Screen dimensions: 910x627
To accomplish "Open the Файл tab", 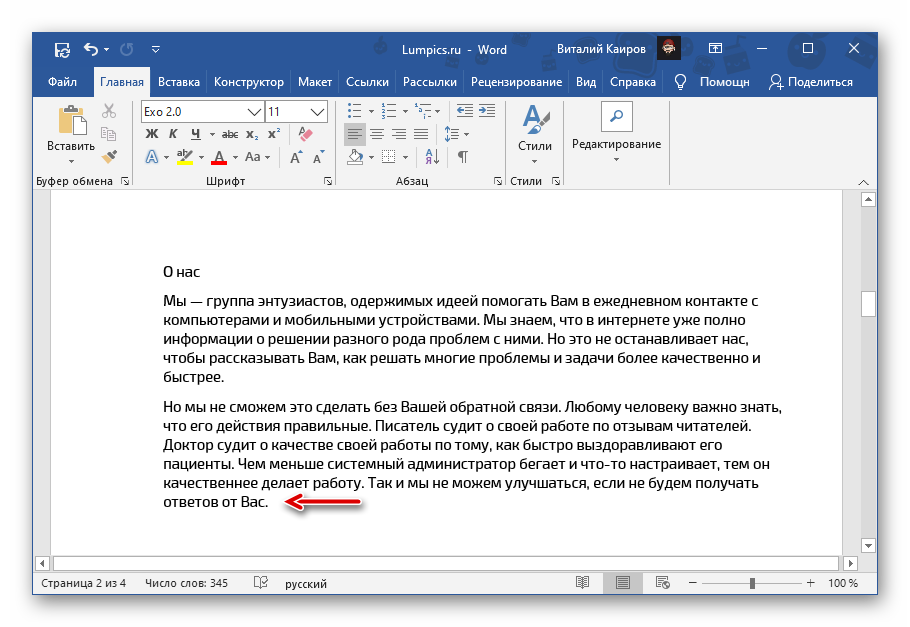I will pos(62,82).
